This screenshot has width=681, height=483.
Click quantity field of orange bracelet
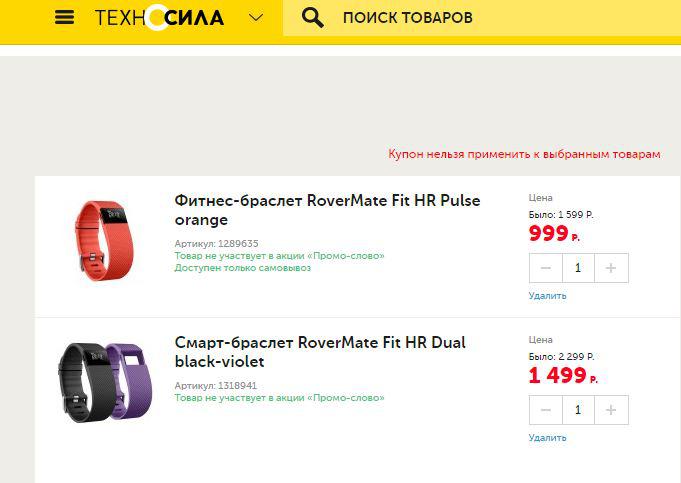(578, 268)
